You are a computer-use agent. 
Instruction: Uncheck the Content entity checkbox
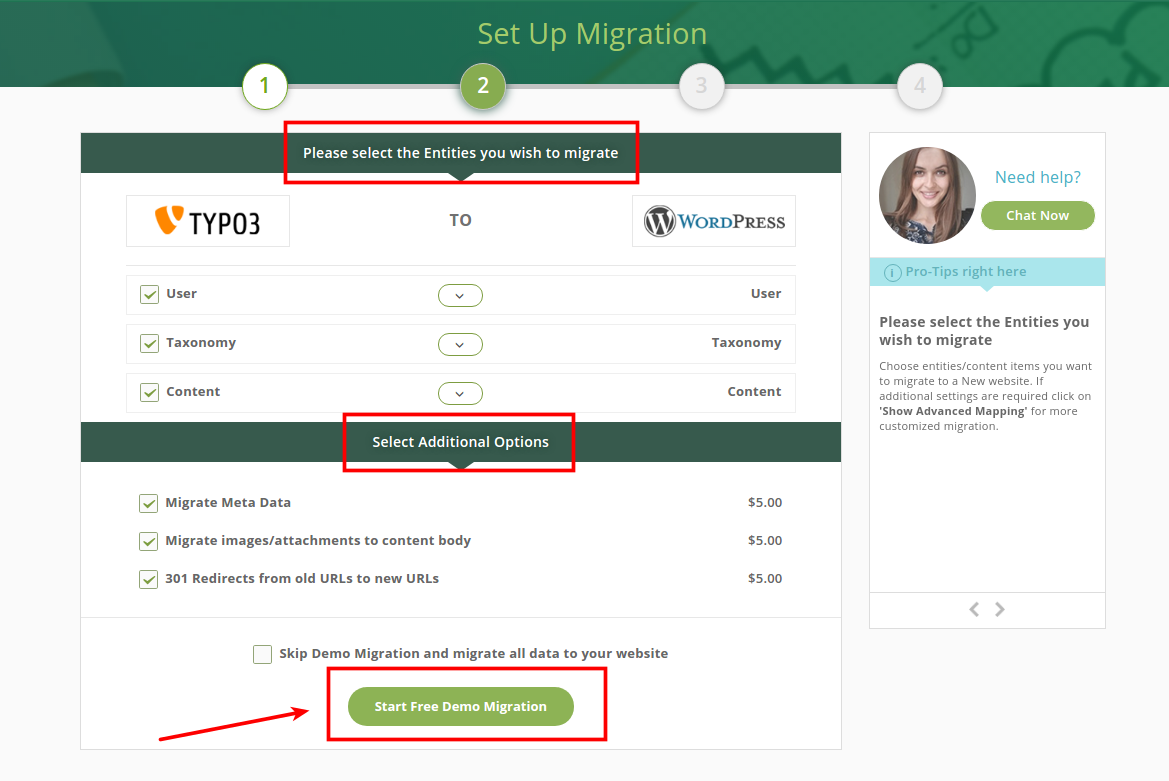point(149,393)
